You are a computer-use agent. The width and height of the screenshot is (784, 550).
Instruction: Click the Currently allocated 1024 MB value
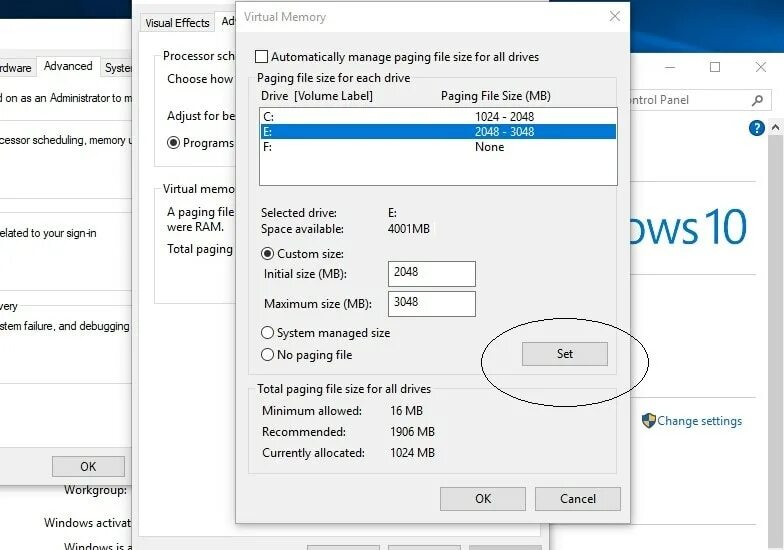click(412, 452)
